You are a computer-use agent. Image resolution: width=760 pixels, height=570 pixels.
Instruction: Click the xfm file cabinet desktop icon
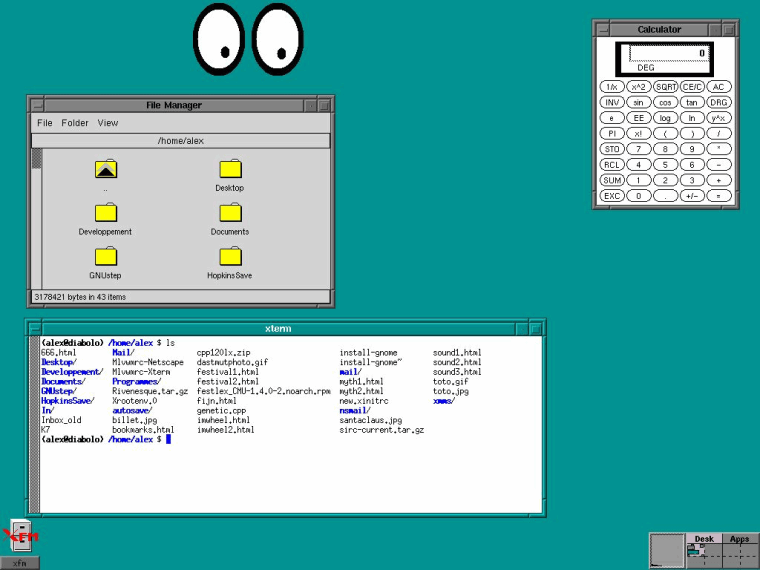20,536
